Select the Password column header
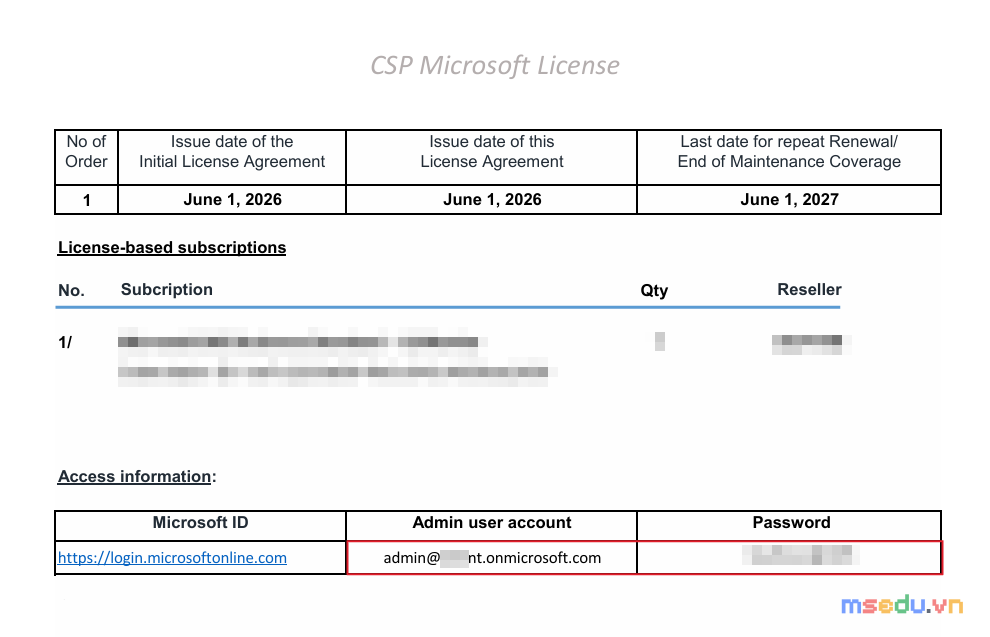Image resolution: width=990 pixels, height=637 pixels. (x=789, y=523)
